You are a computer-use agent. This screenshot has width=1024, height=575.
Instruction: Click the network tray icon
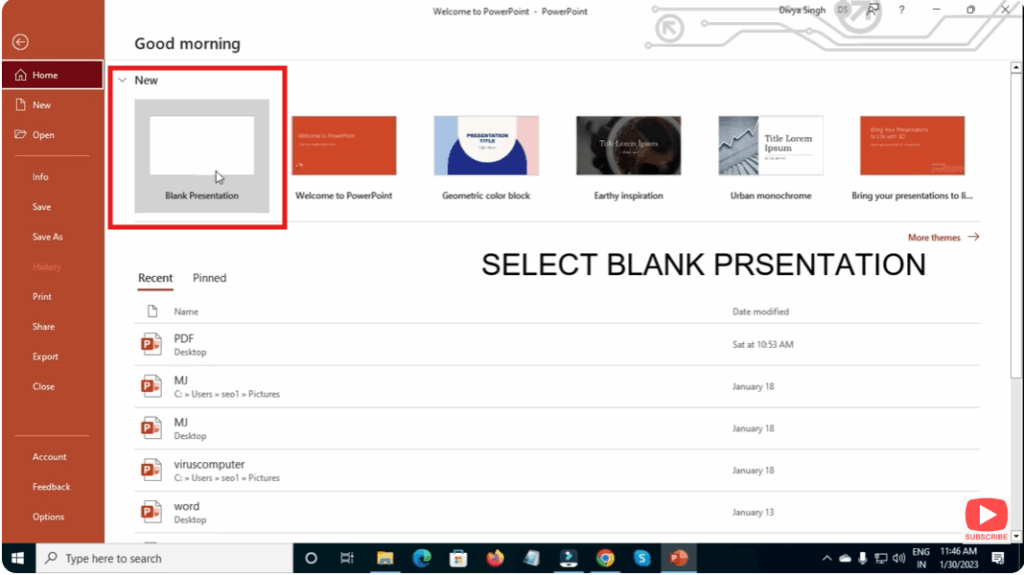pyautogui.click(x=881, y=558)
